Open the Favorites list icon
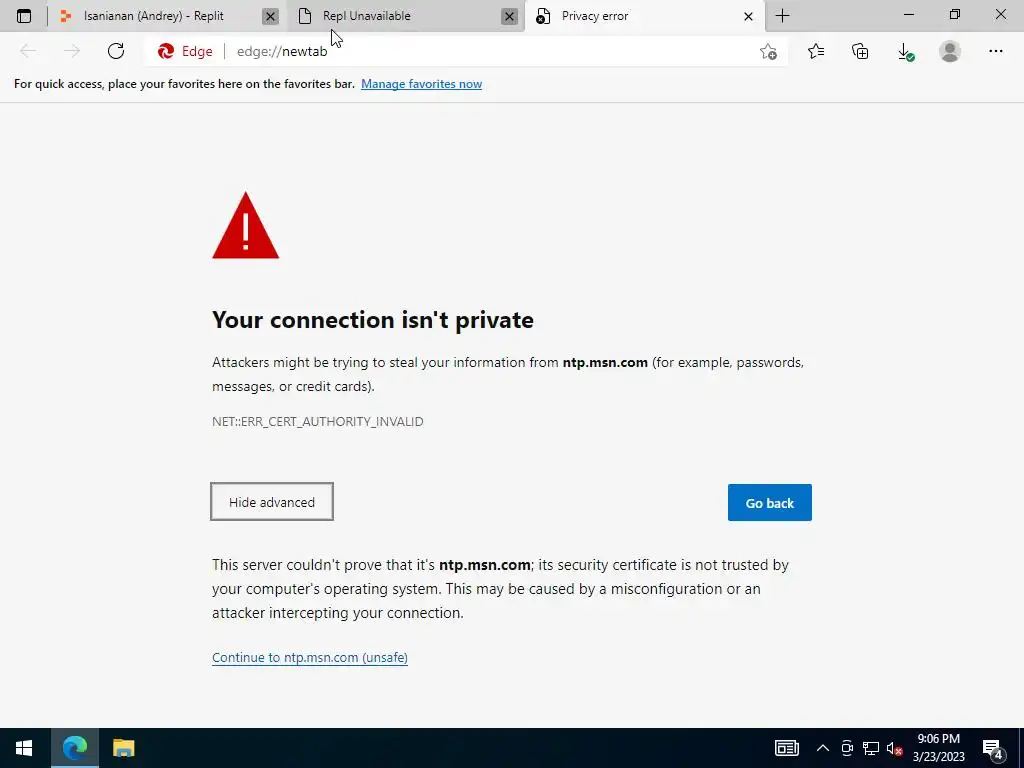Image resolution: width=1024 pixels, height=768 pixels. point(816,51)
